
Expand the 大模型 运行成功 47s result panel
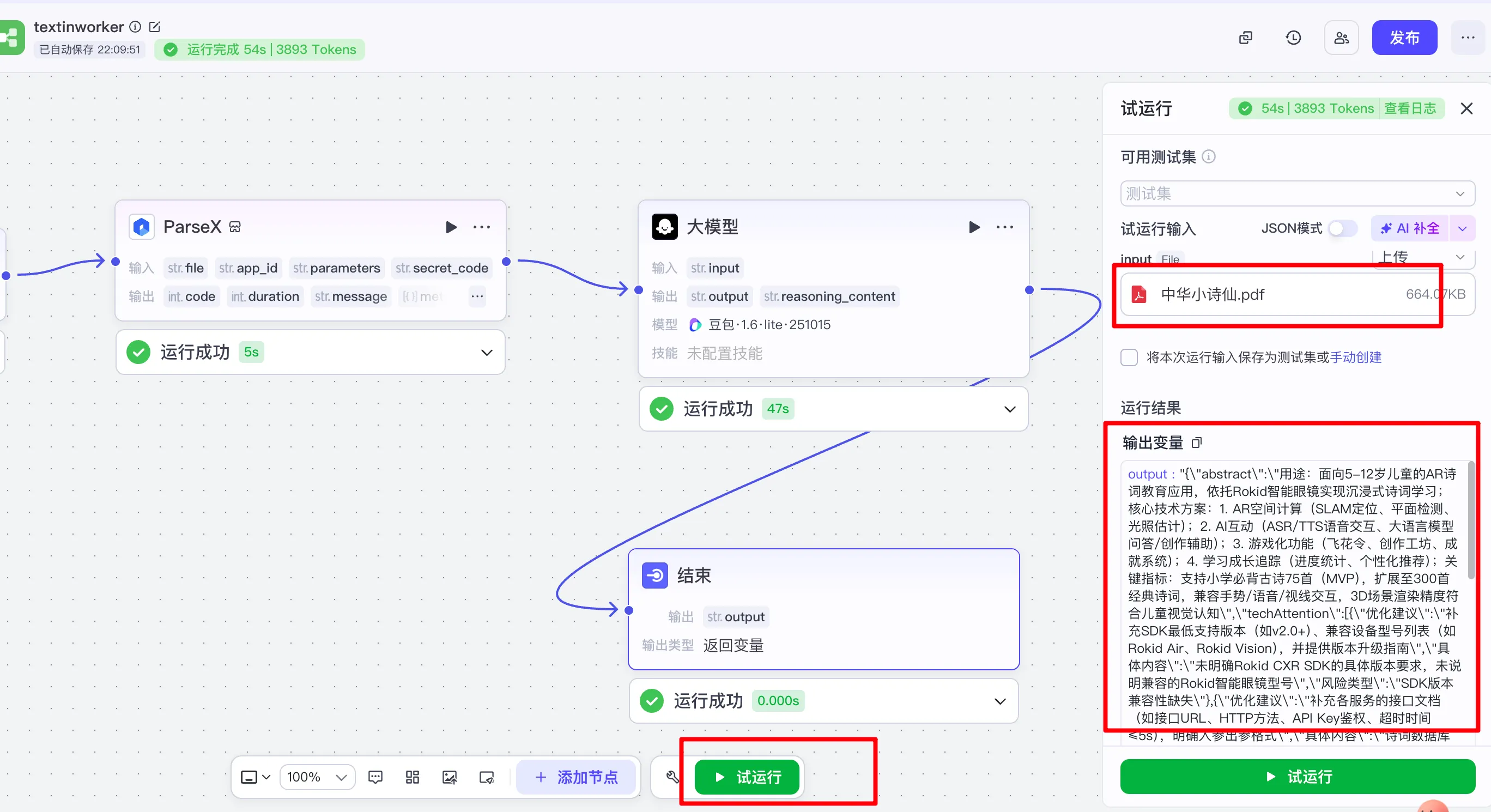(1009, 409)
